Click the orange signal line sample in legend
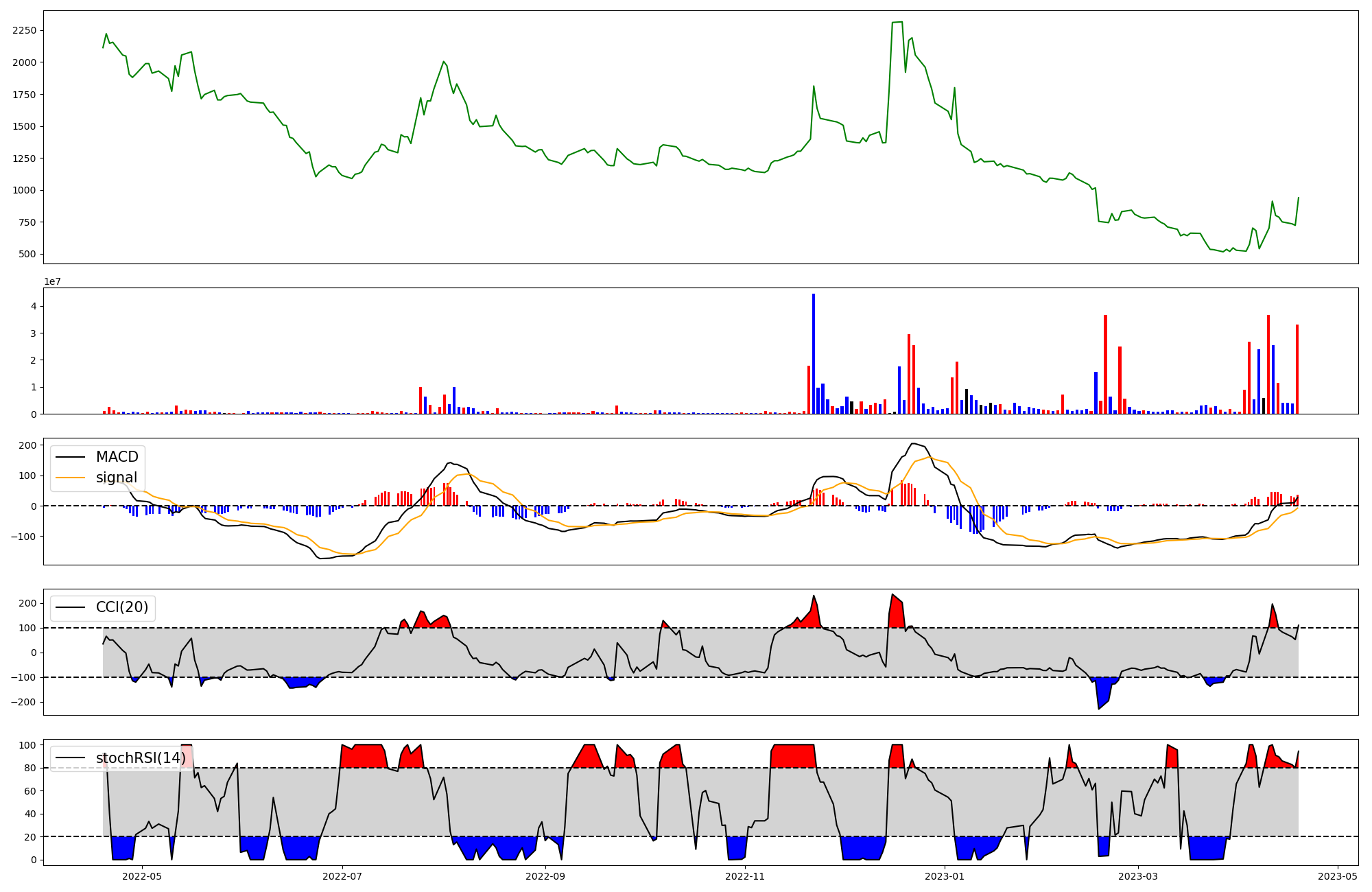Viewport: 1372px width, 892px height. click(x=70, y=478)
